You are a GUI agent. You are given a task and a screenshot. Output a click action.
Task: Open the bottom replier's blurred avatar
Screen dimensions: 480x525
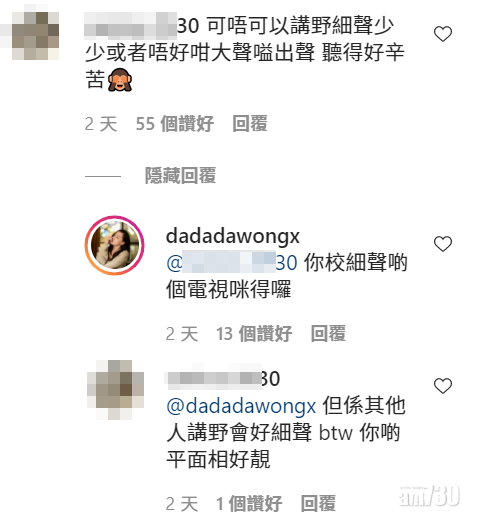click(115, 389)
